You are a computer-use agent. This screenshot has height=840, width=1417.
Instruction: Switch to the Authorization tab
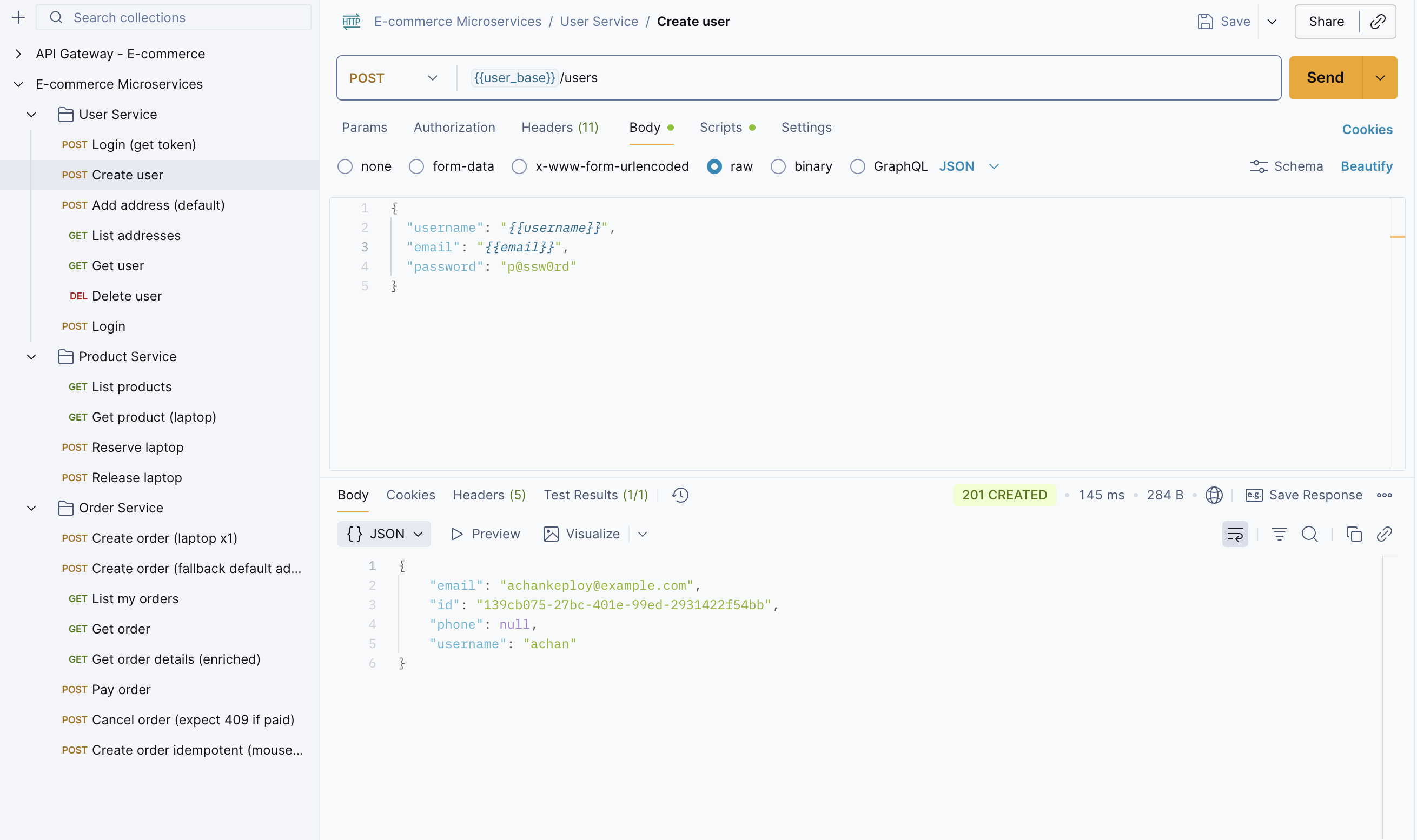coord(454,128)
